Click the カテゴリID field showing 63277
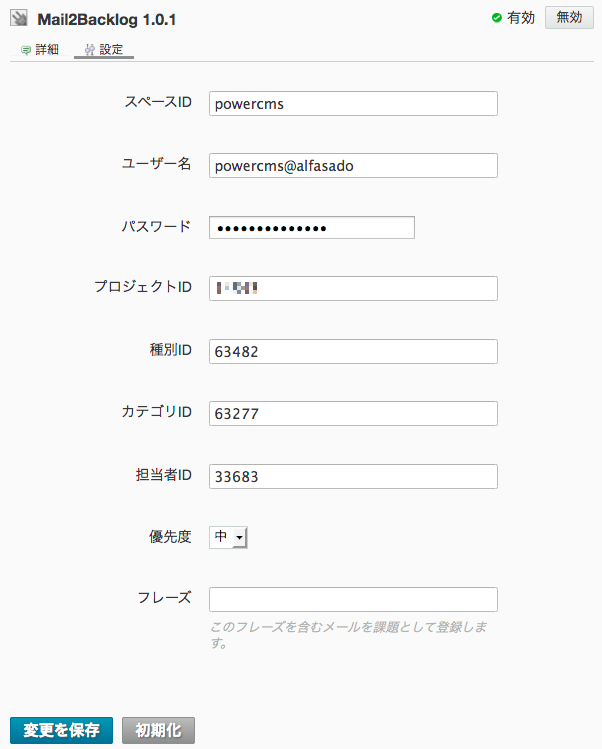The image size is (602, 749). 353,413
